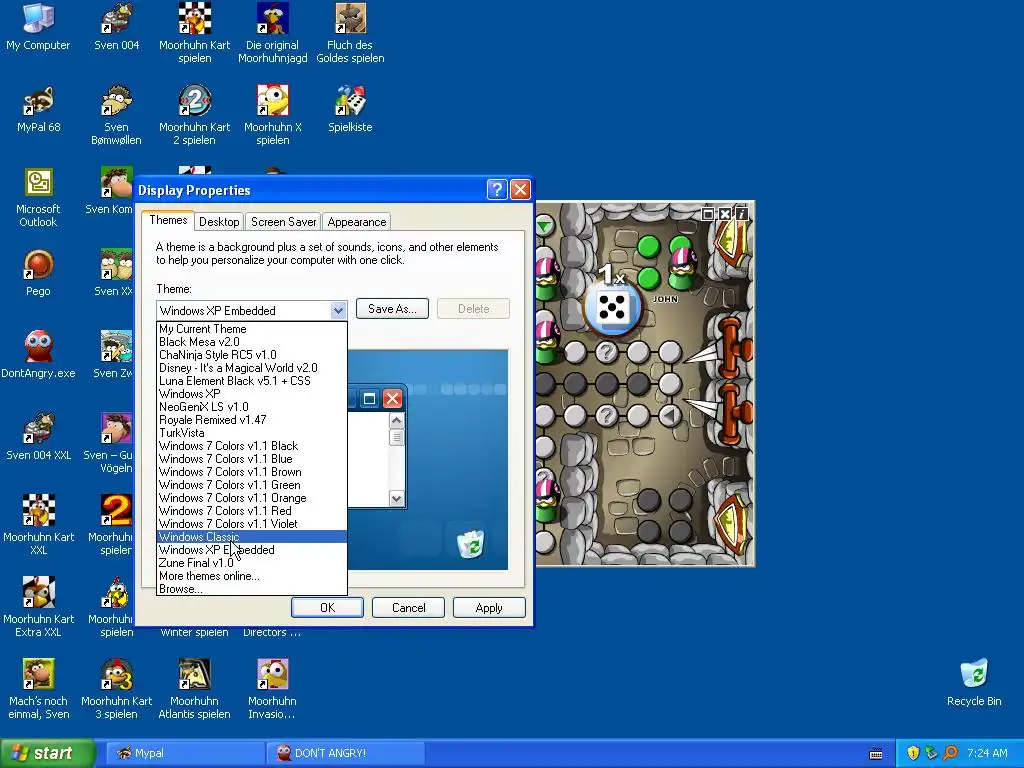Switch to Mypal taskbar button

[x=185, y=753]
